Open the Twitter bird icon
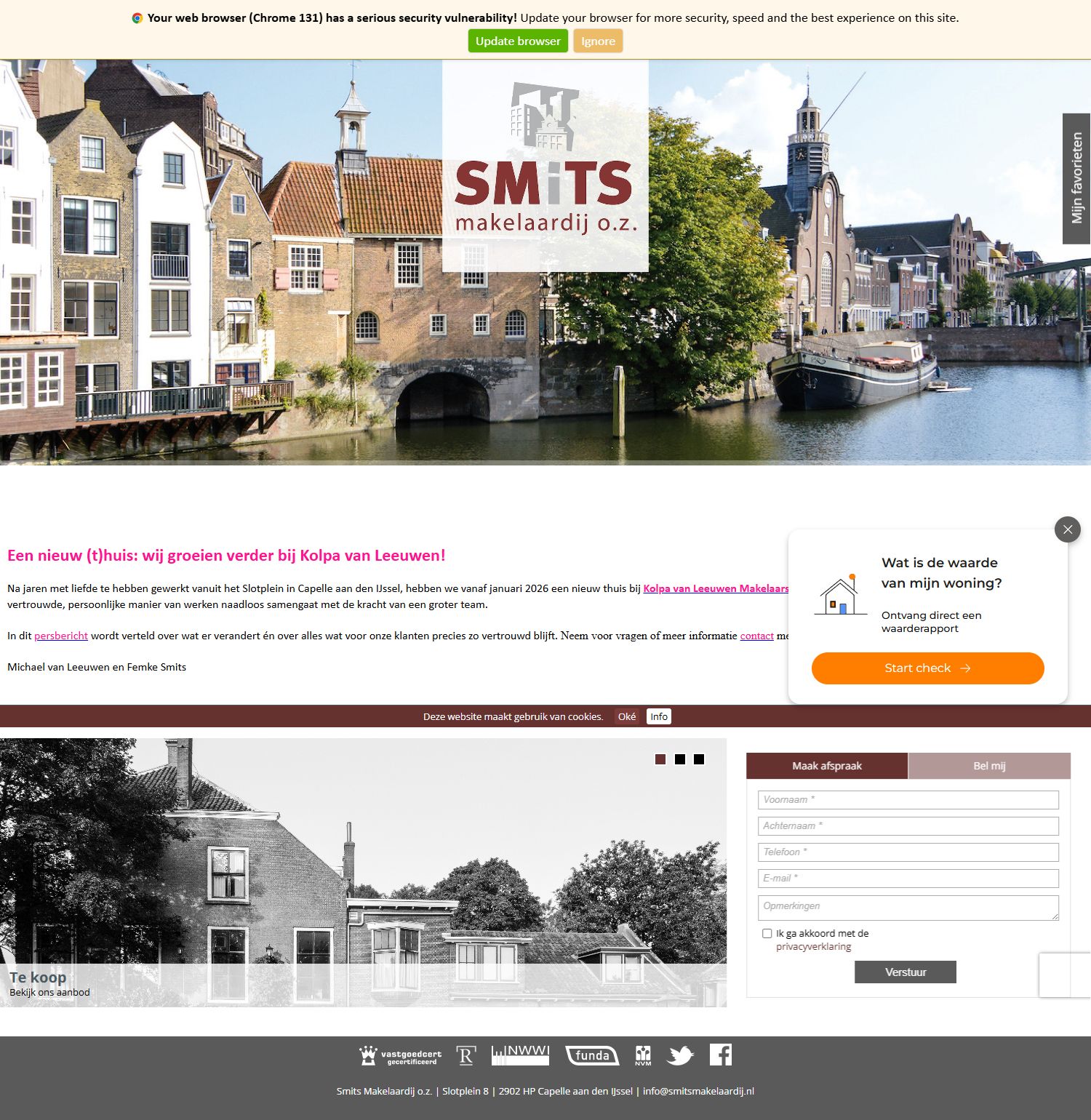 681,1053
